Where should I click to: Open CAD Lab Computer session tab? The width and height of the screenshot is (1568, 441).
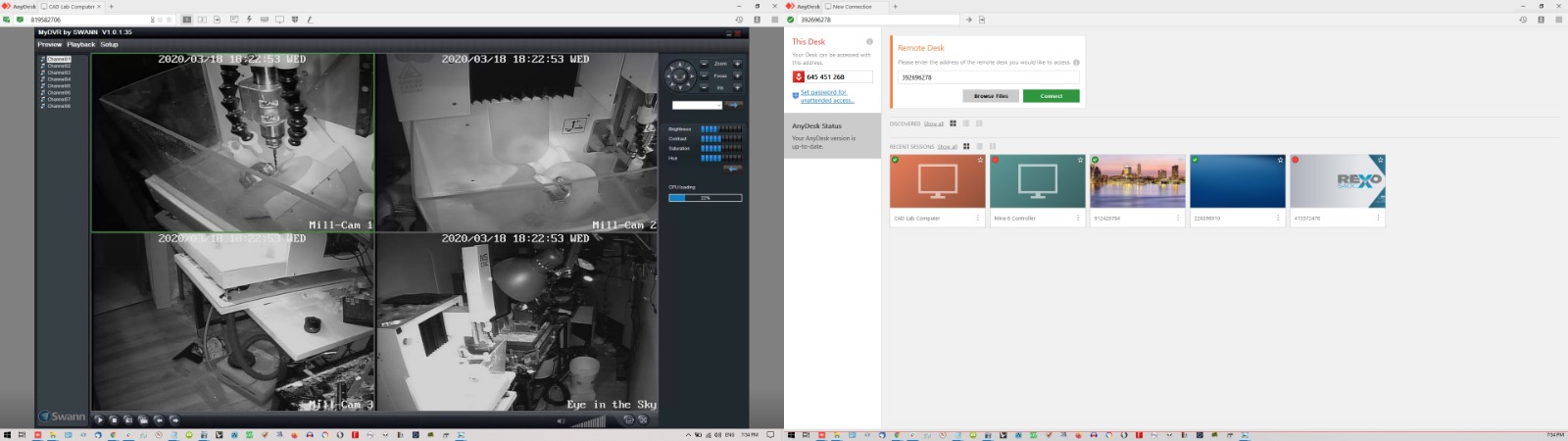(70, 6)
